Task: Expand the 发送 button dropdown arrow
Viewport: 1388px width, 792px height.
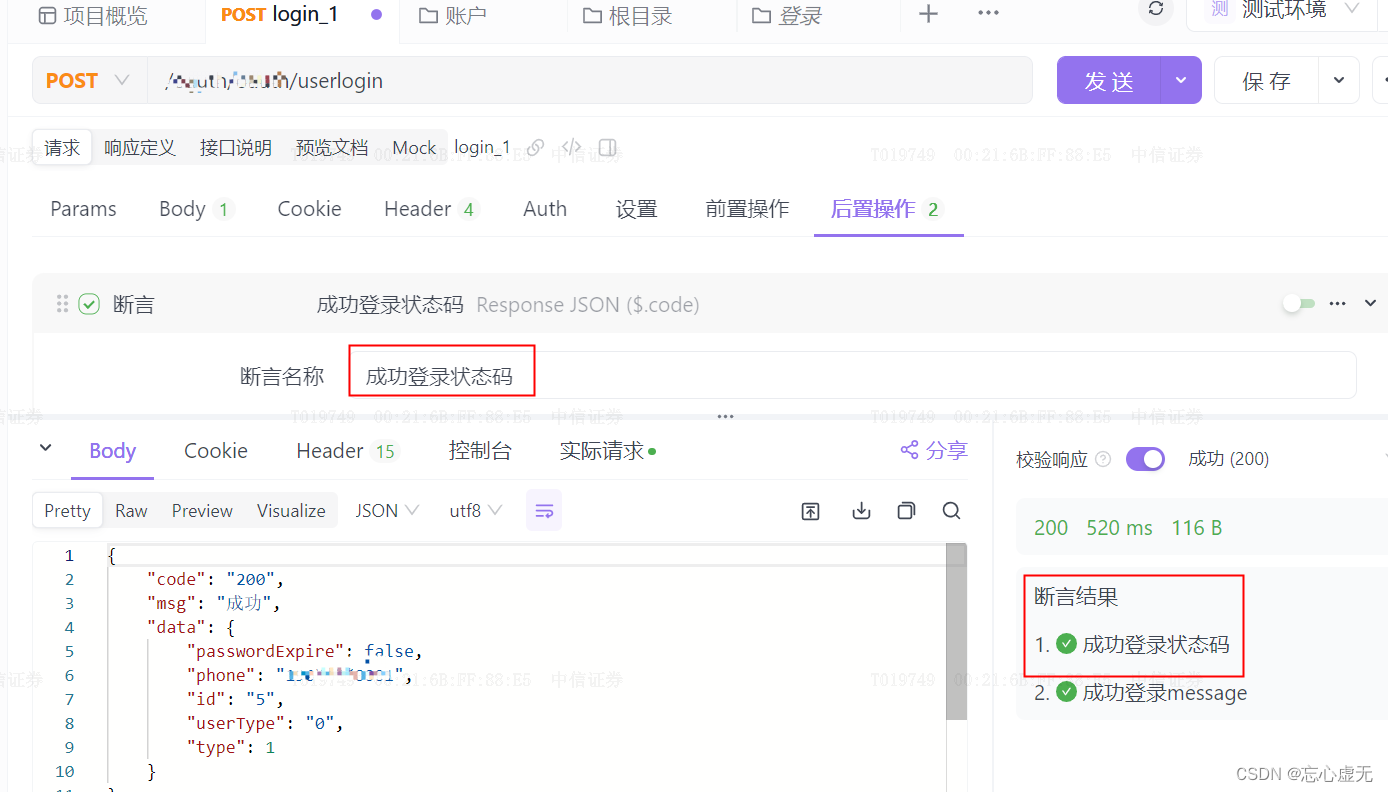Action: pos(1181,81)
